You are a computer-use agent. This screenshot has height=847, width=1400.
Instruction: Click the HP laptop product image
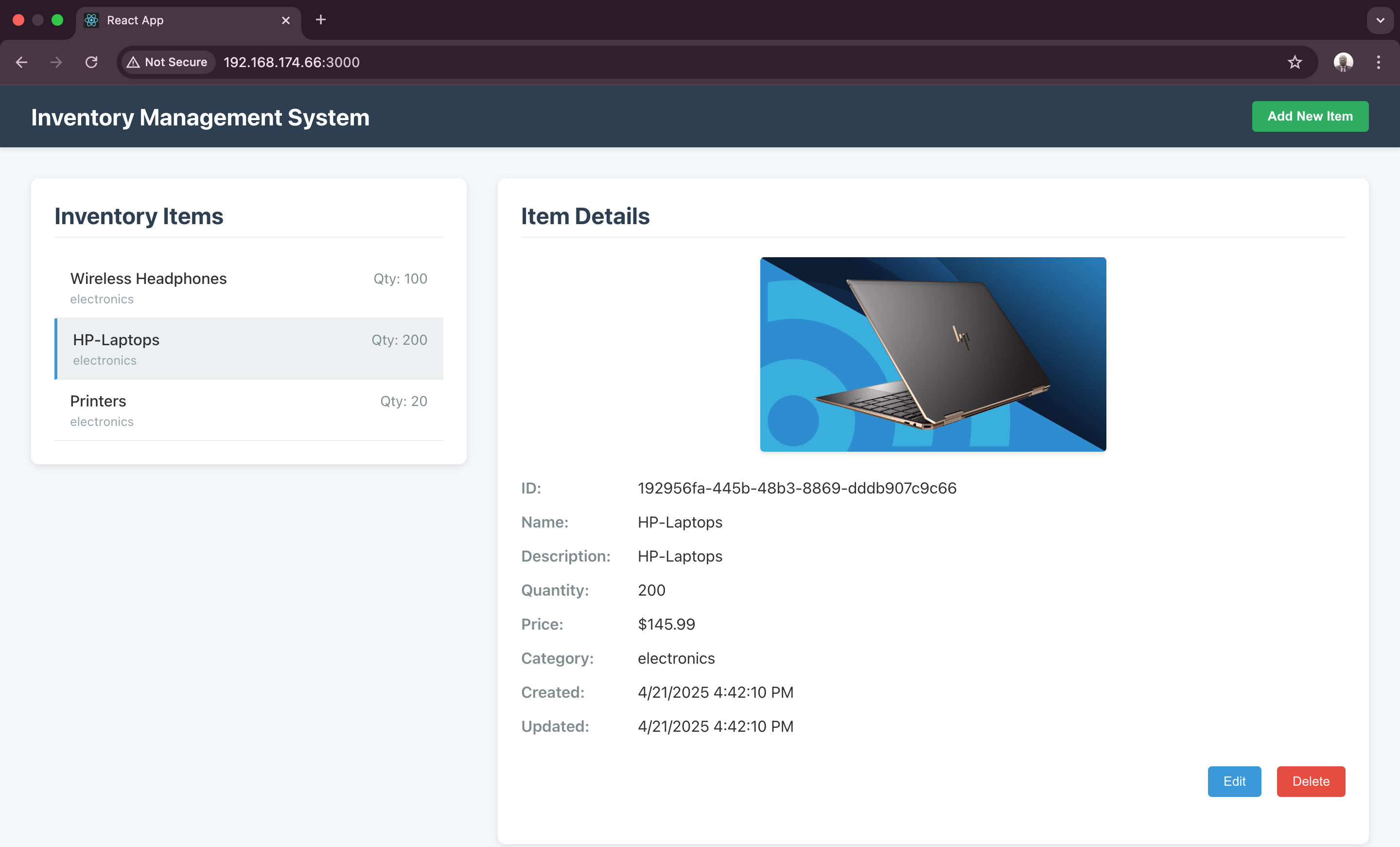click(x=933, y=354)
